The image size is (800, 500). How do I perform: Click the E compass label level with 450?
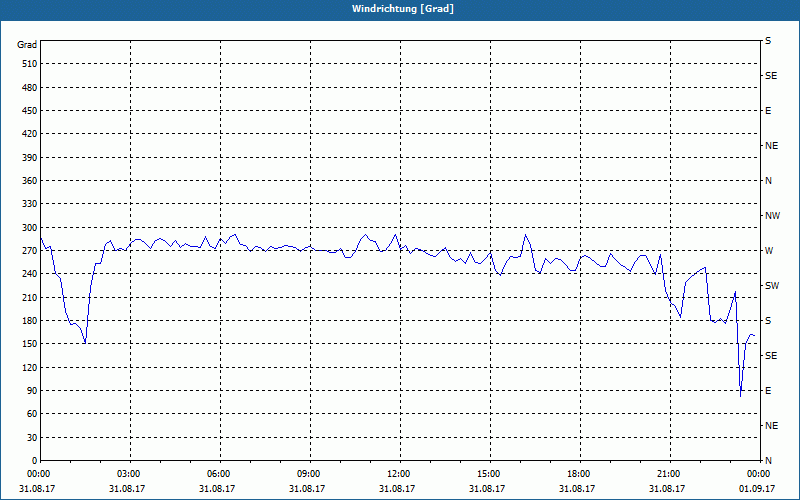click(x=768, y=111)
